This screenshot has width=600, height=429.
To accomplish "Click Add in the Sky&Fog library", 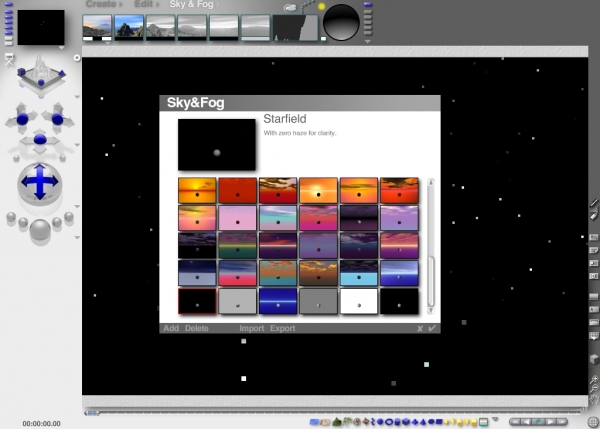I will [171, 328].
